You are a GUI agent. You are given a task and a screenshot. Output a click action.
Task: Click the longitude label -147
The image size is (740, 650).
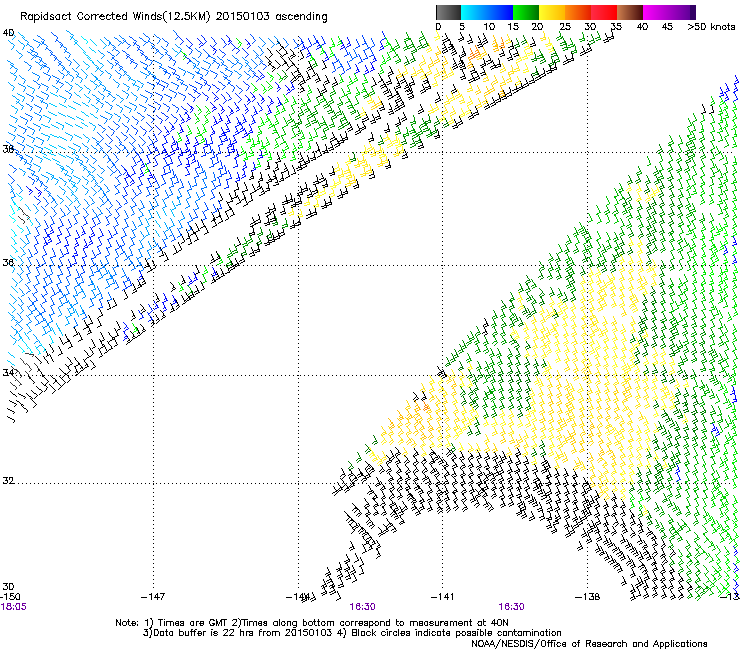[153, 597]
